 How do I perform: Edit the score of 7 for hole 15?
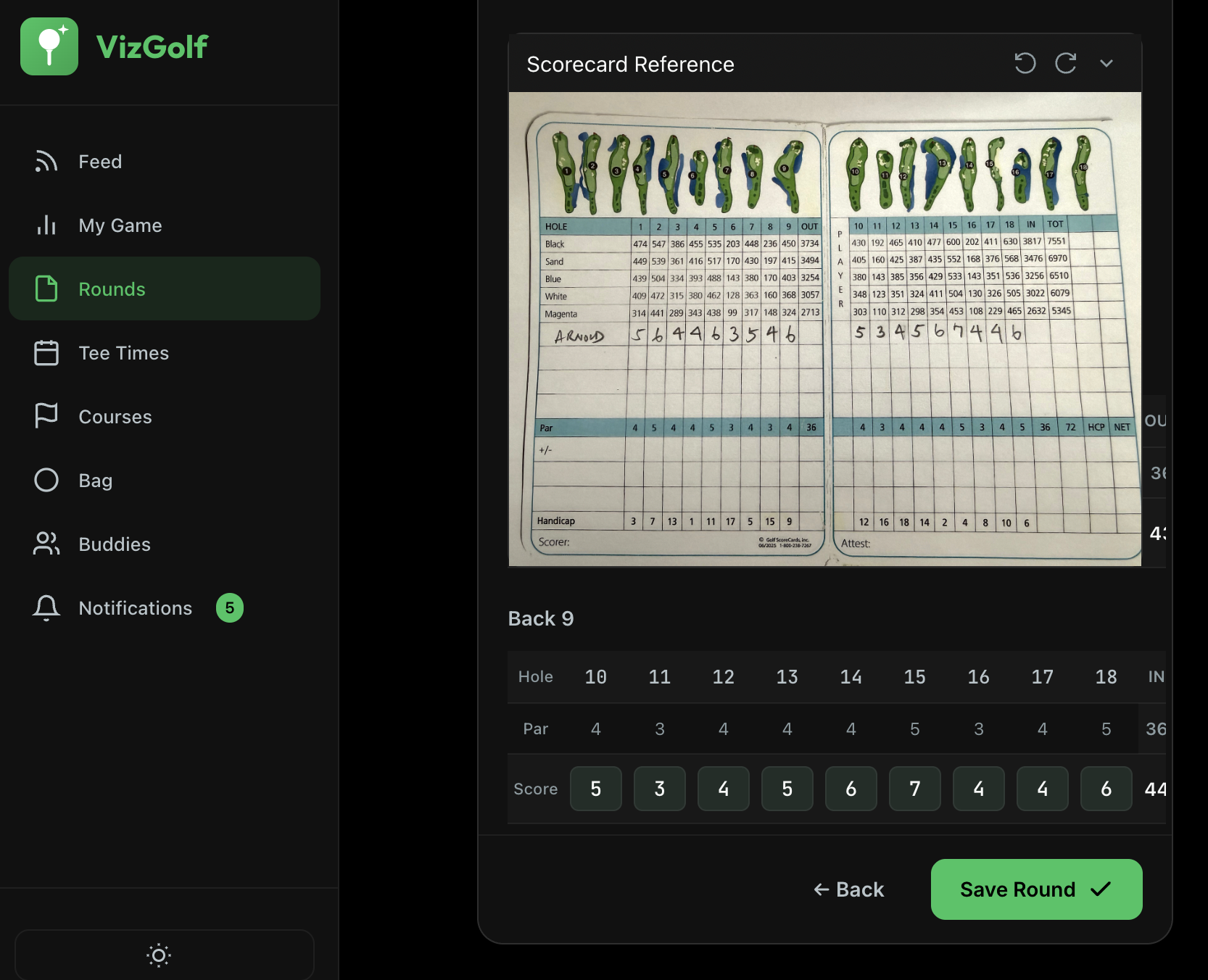(914, 789)
